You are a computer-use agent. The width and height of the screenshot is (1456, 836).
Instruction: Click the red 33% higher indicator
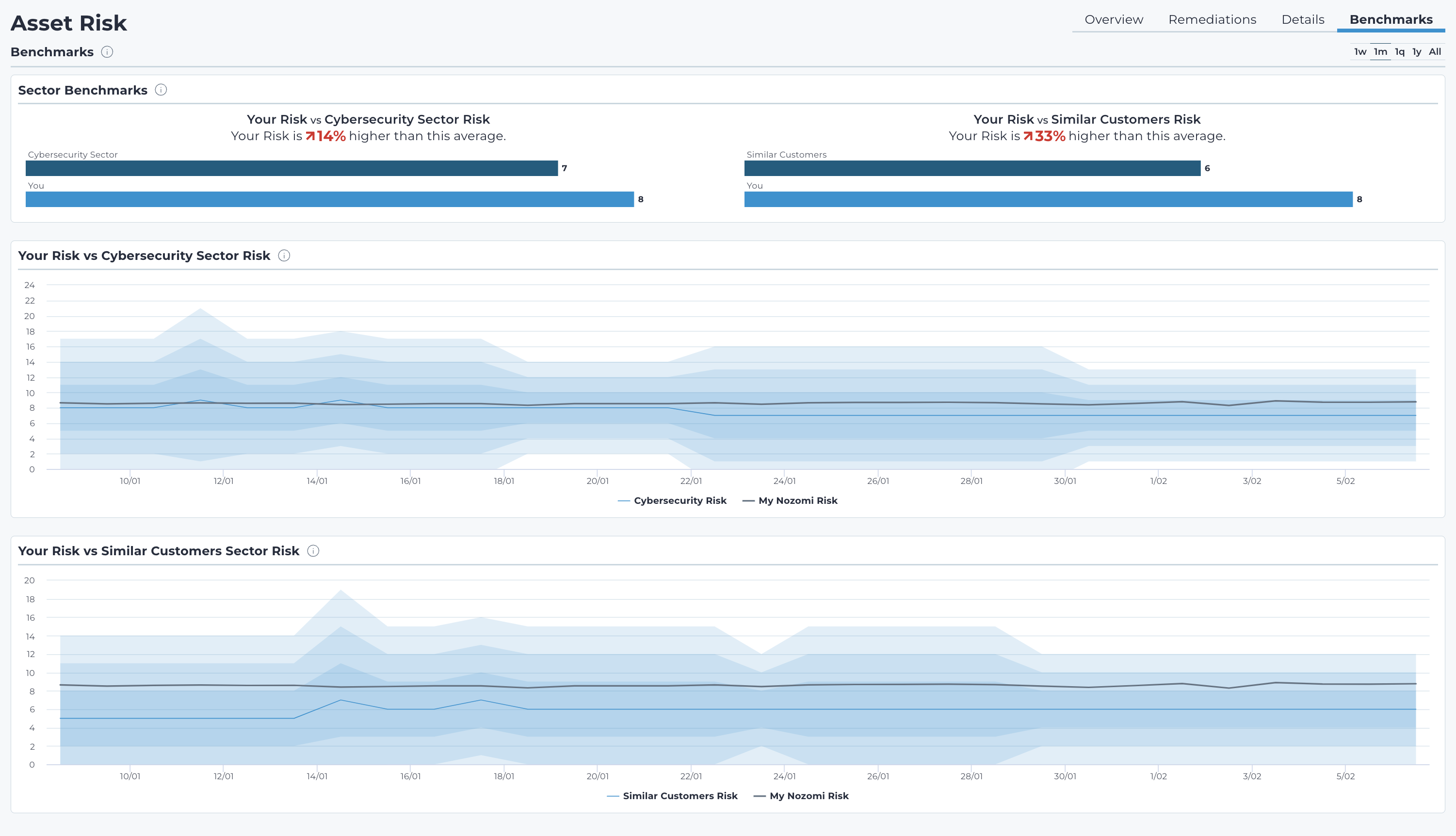1044,136
